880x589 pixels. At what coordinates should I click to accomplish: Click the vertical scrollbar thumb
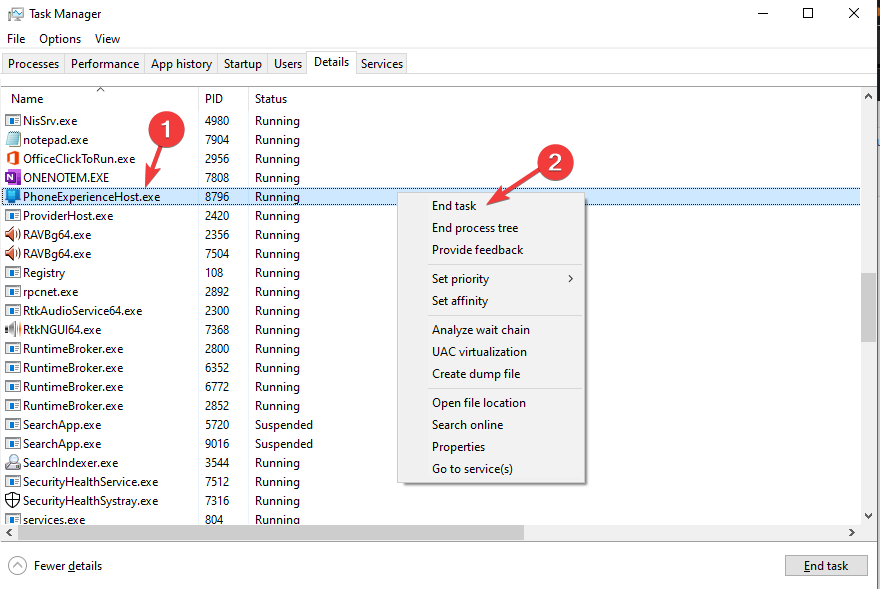(x=868, y=306)
